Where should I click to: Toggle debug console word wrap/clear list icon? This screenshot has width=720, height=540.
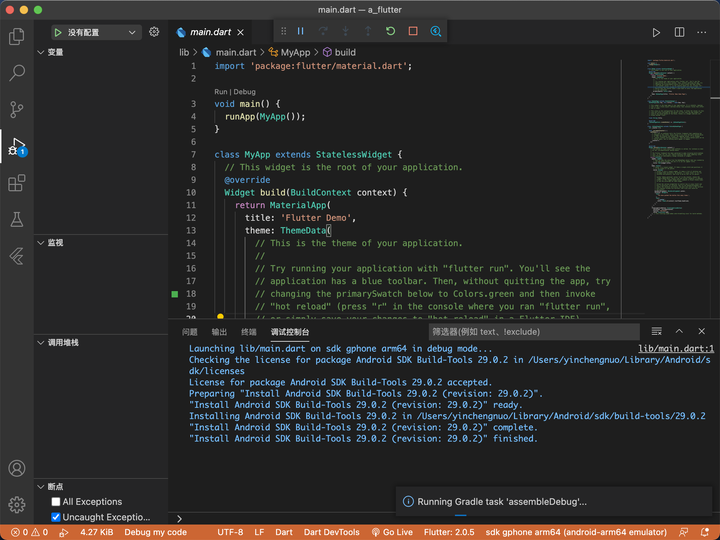pos(657,331)
